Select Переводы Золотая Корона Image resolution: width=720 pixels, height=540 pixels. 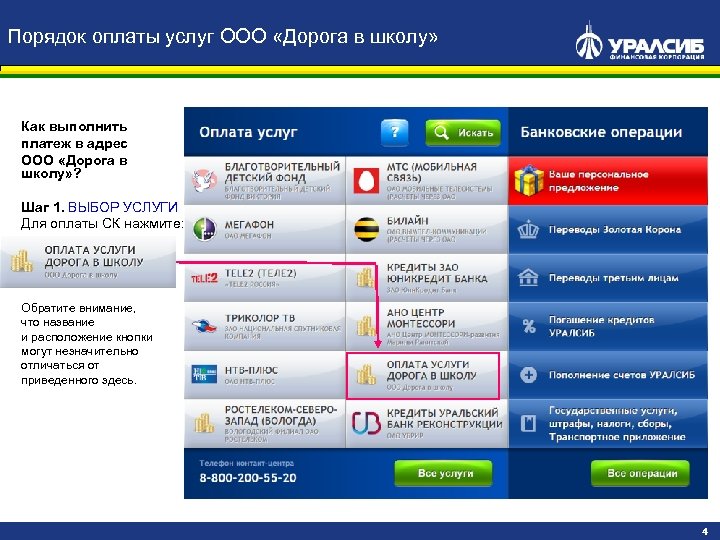pos(608,230)
